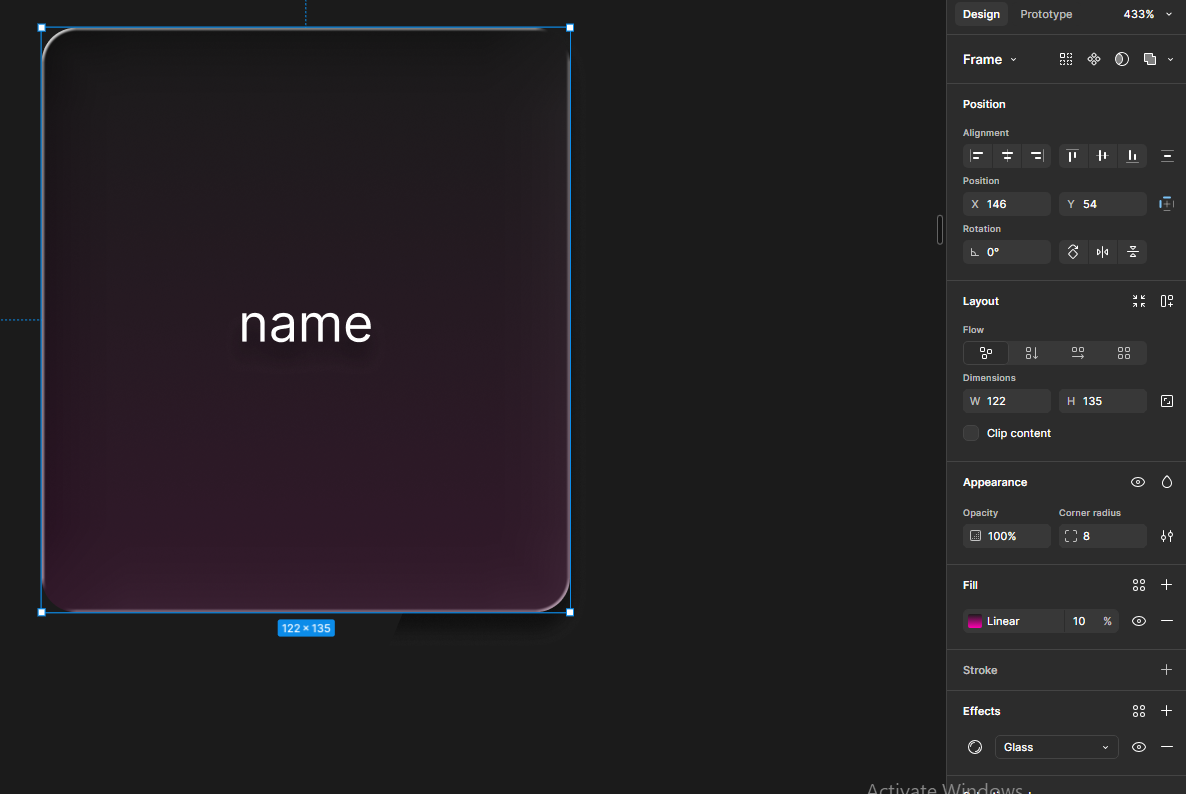Viewport: 1186px width, 794px height.
Task: Click the 122 × 135 size label
Action: coord(306,628)
